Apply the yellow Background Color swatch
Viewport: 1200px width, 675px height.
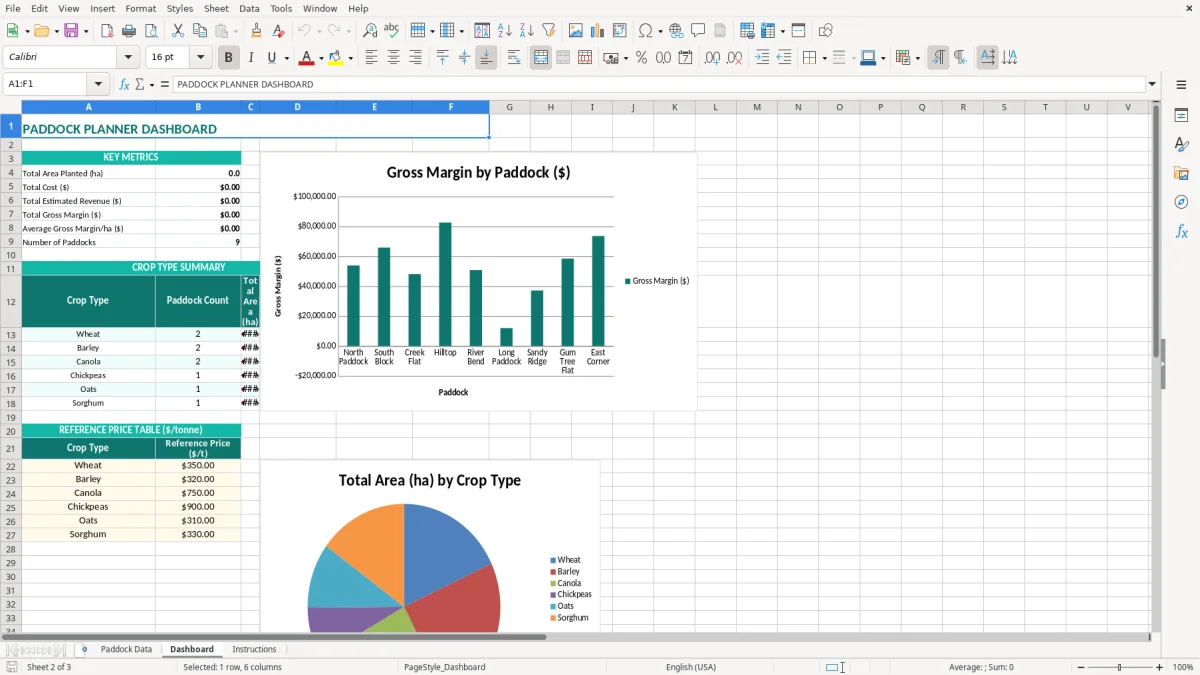[x=336, y=58]
